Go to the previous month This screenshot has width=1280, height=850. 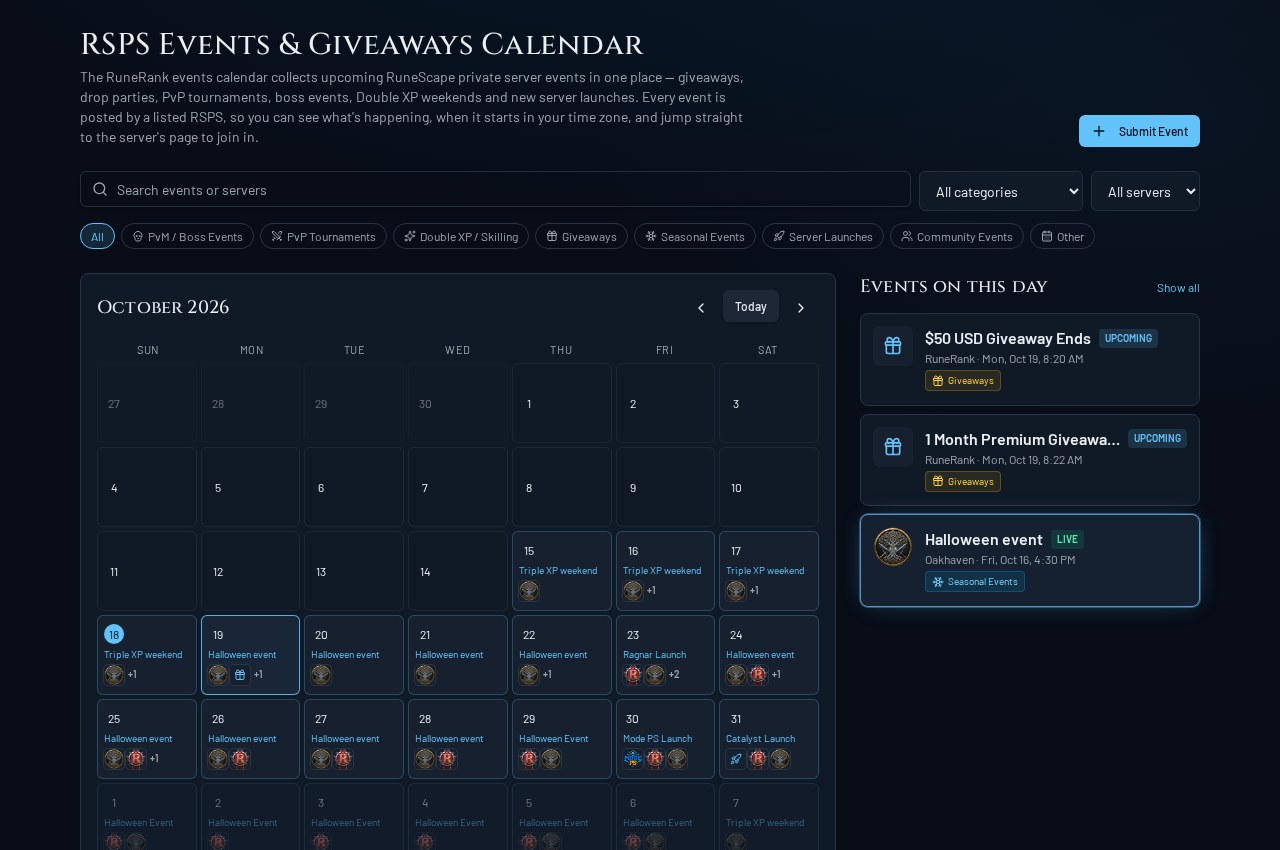click(x=701, y=308)
